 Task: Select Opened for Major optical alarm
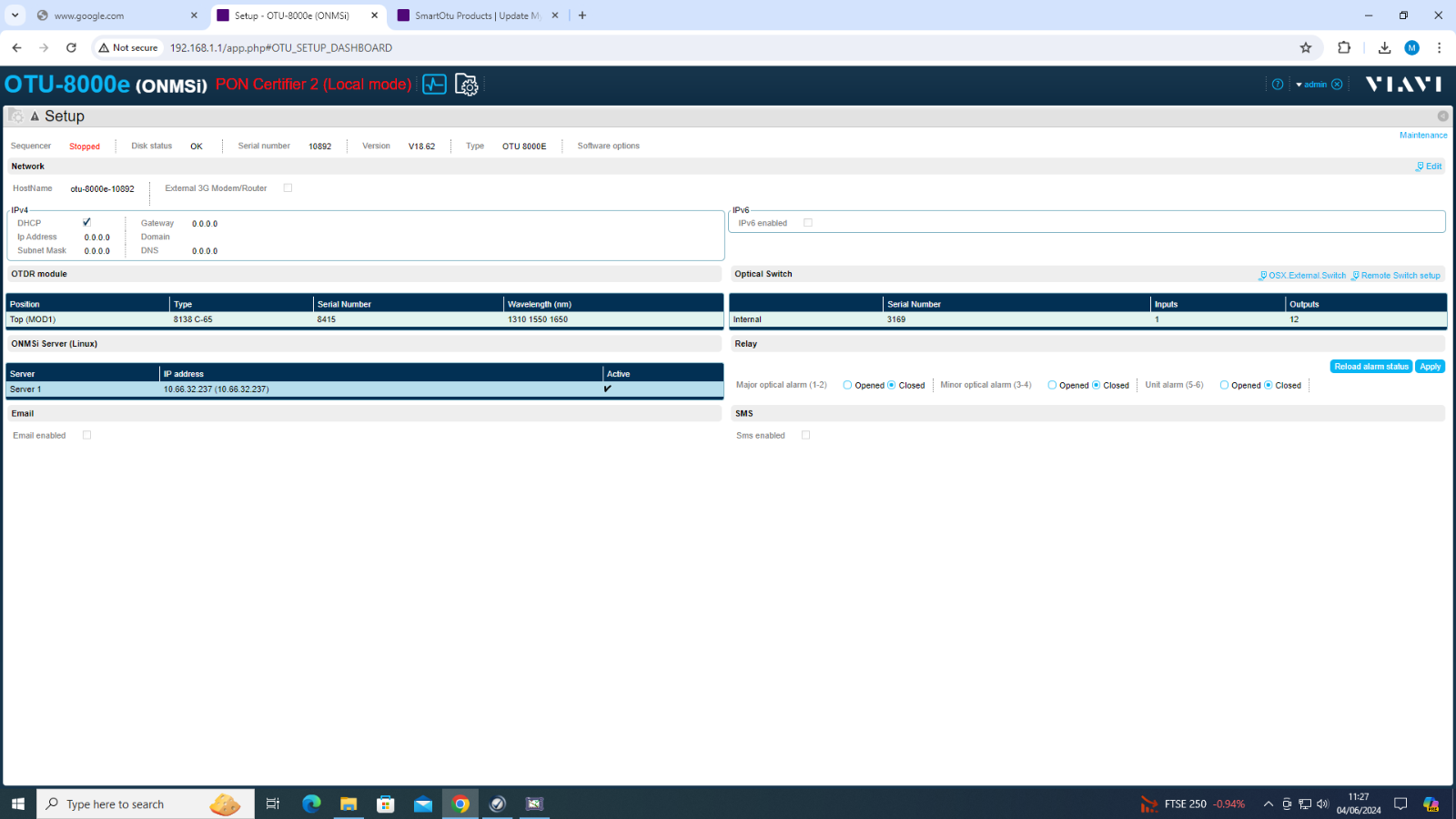[x=847, y=385]
